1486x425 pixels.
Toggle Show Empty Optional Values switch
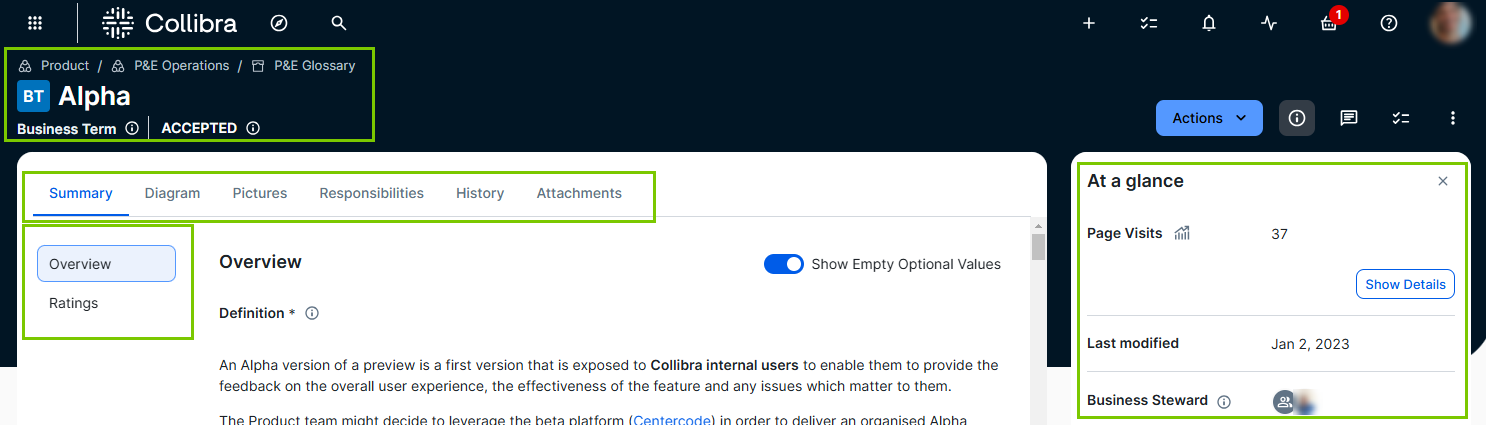tap(784, 264)
